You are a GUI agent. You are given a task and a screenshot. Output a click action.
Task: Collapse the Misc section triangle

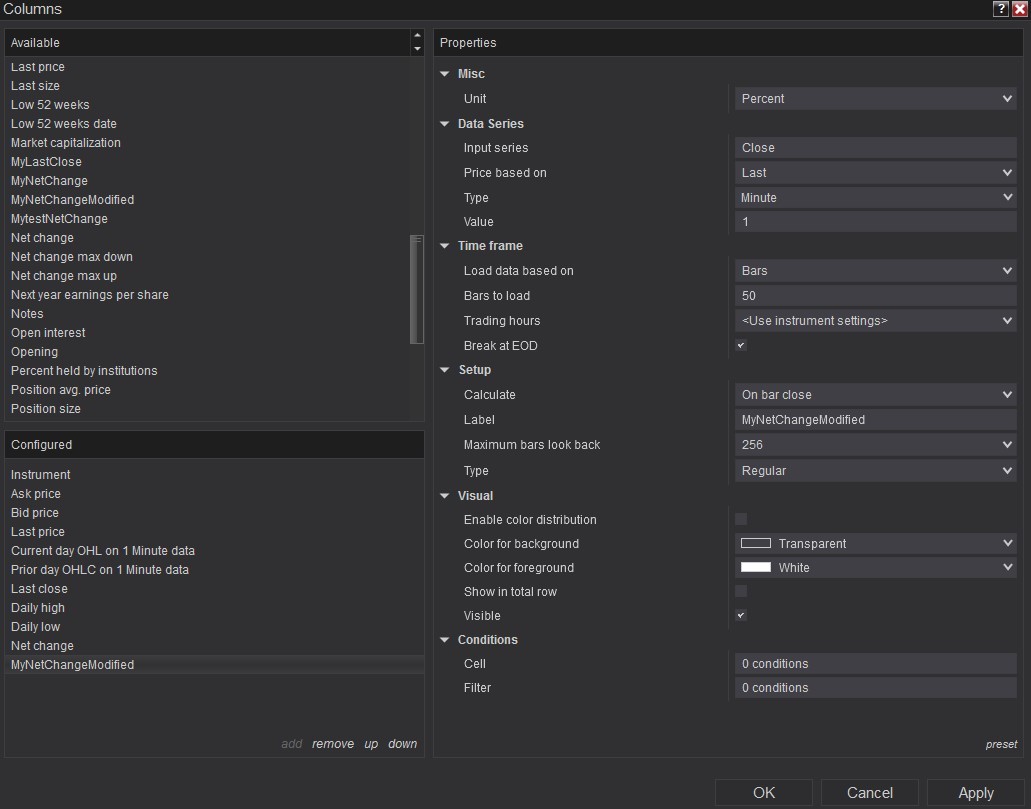[445, 74]
